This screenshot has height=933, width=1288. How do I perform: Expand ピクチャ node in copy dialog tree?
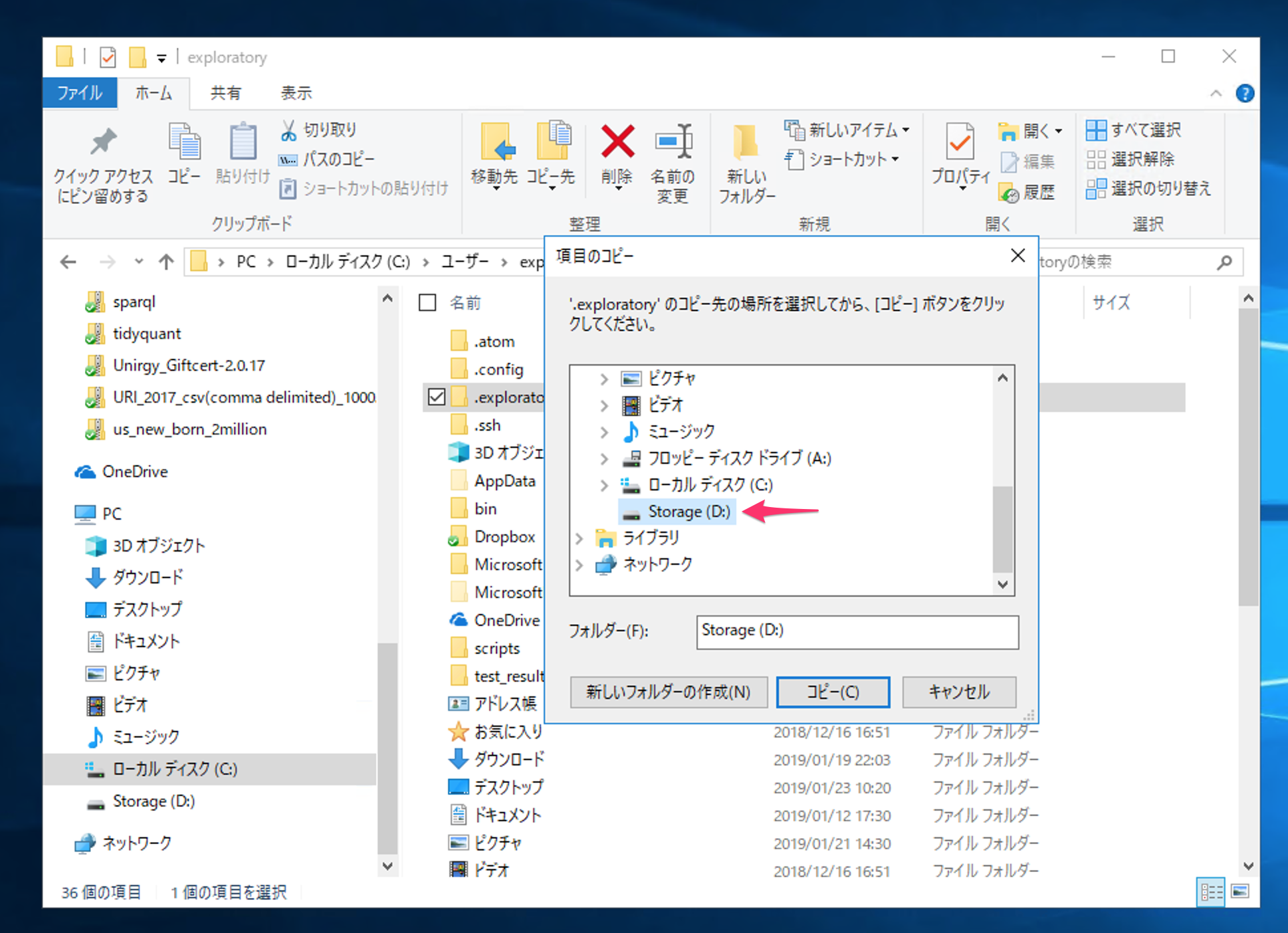pos(603,379)
